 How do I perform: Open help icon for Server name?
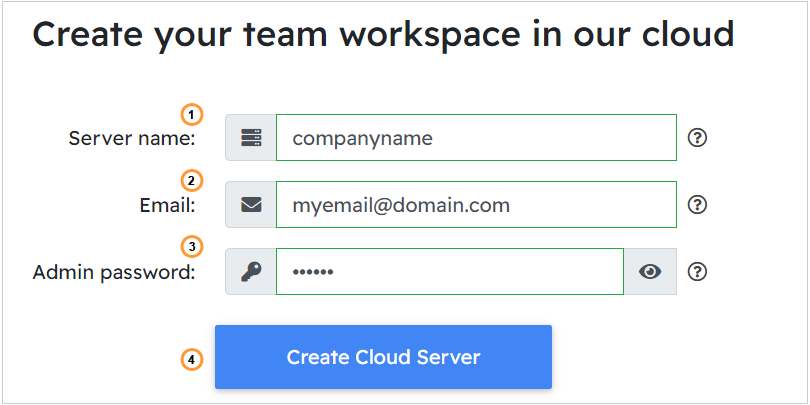pos(697,138)
